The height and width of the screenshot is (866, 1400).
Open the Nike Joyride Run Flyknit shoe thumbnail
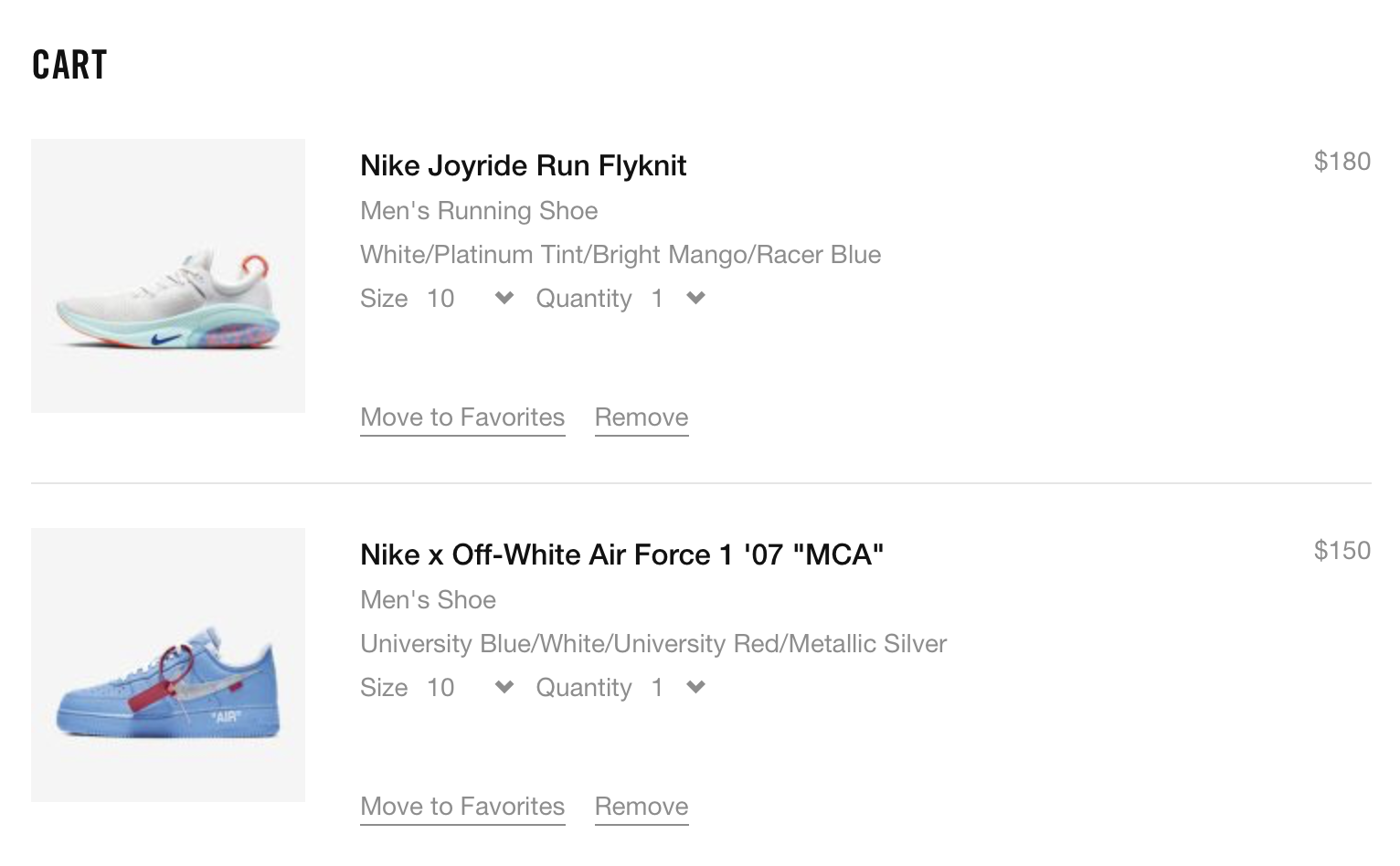click(x=168, y=276)
